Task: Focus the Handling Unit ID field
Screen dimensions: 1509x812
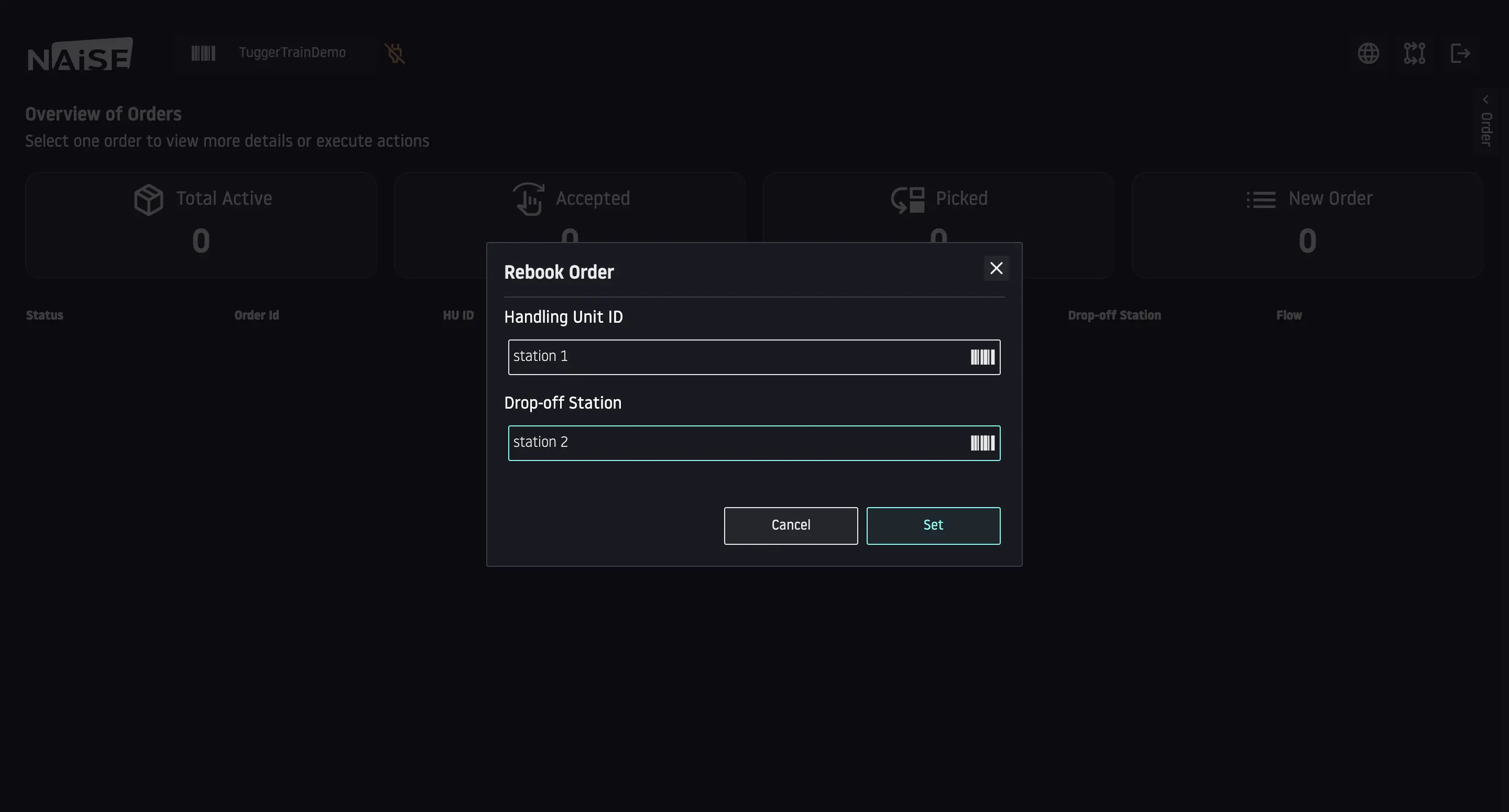Action: pos(732,357)
